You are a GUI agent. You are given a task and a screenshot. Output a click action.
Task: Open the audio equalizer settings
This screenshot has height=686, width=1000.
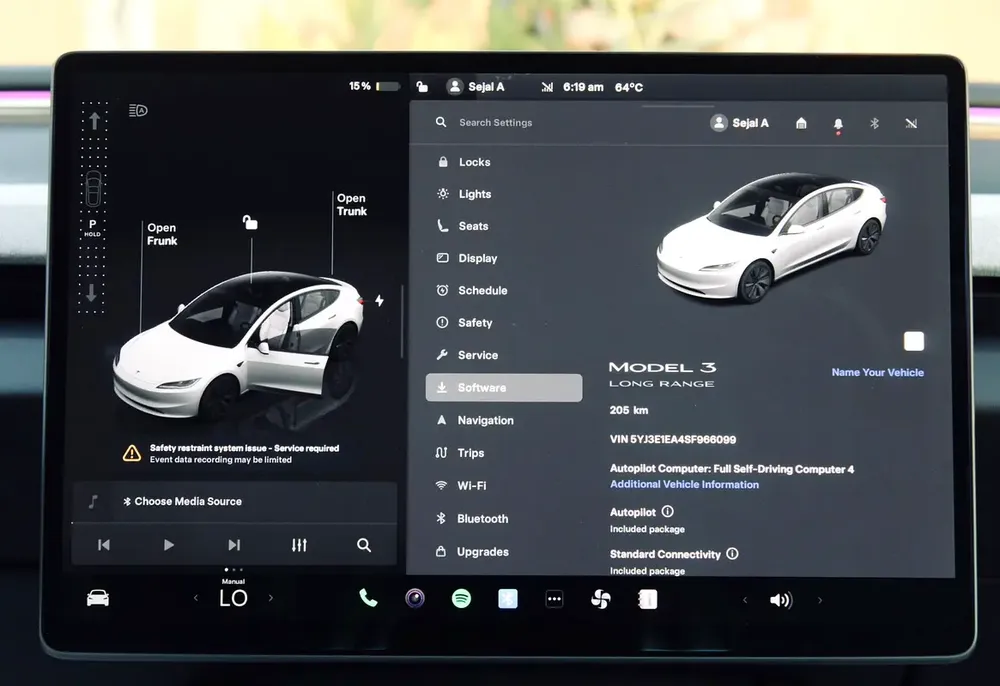(299, 545)
